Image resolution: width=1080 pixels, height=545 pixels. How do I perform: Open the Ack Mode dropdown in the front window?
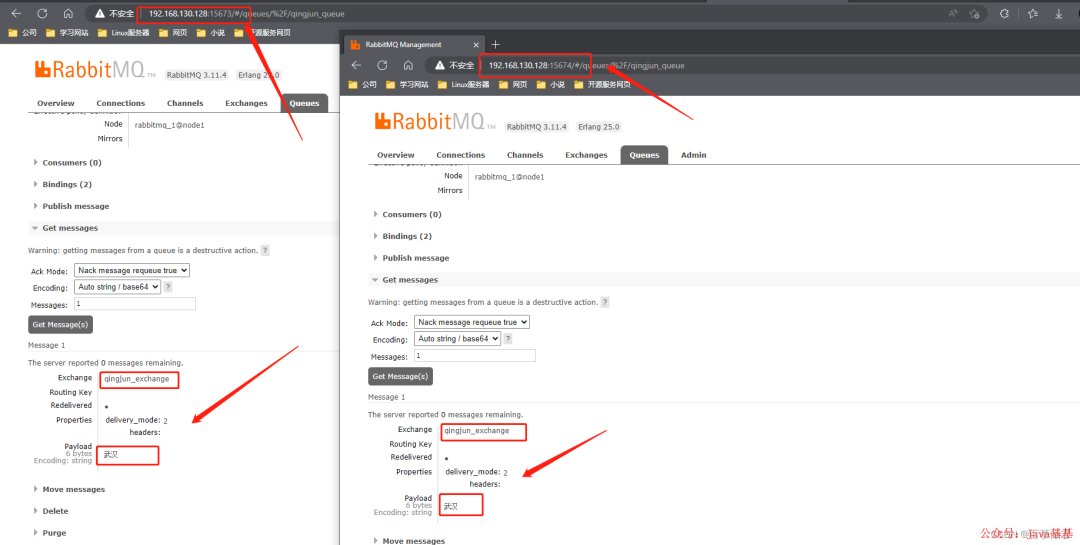pos(472,322)
